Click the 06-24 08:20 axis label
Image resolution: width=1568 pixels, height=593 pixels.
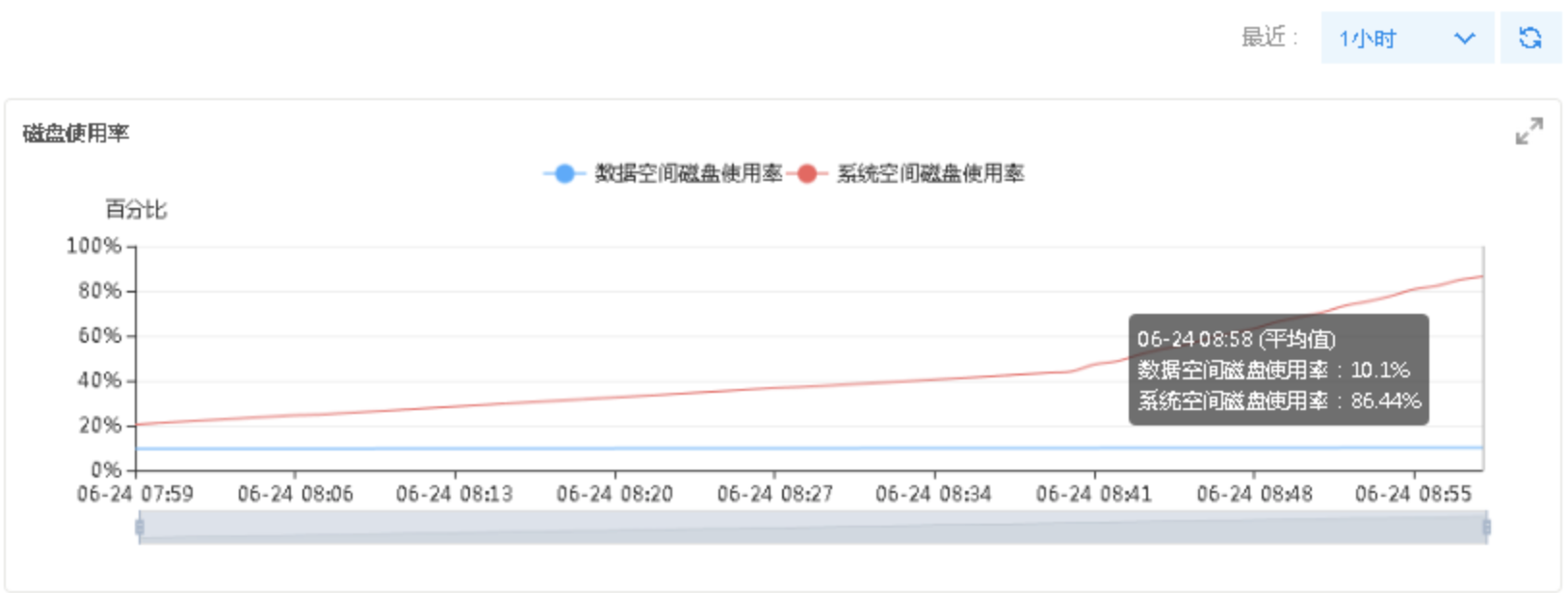click(x=614, y=494)
